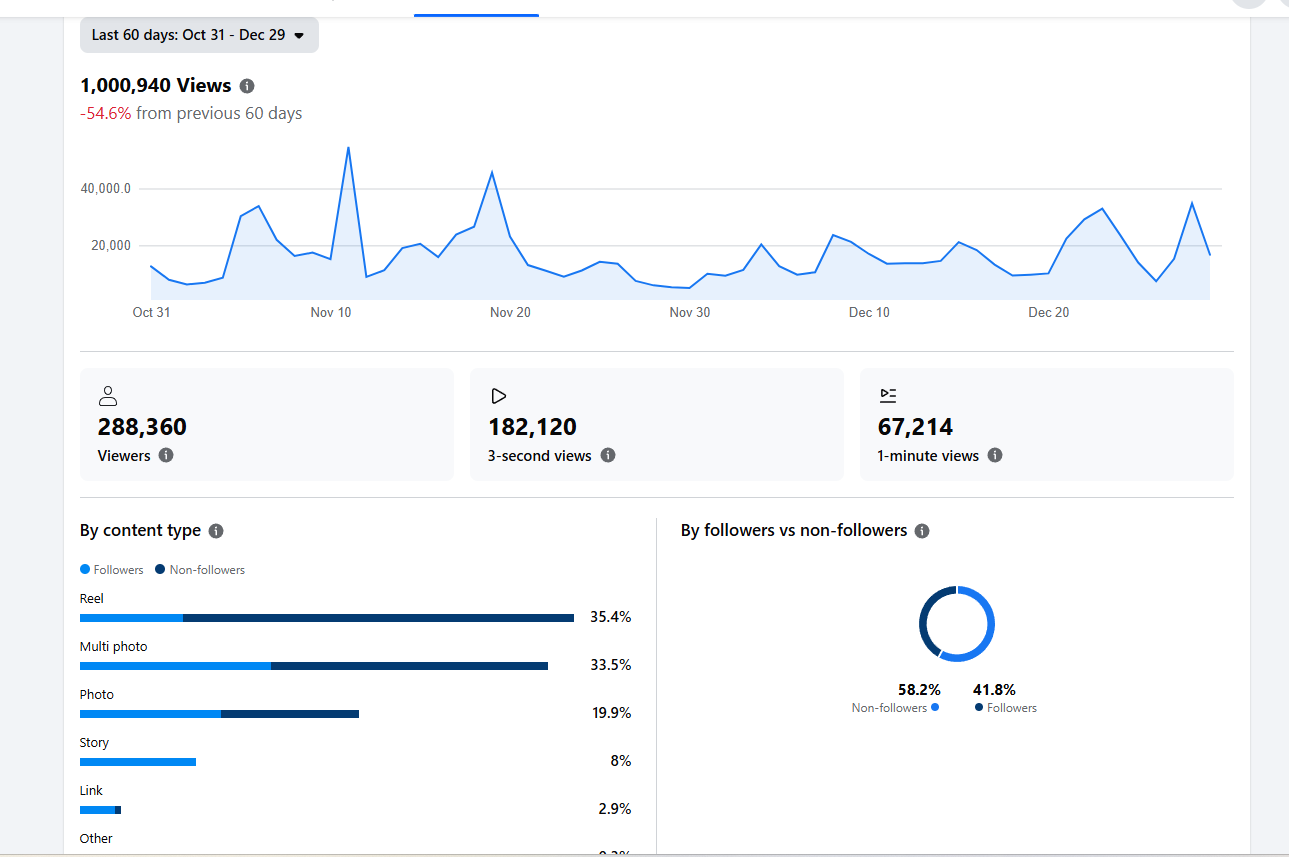Click the info icon beside Viewers
Viewport: 1289px width, 857px height.
pos(166,455)
